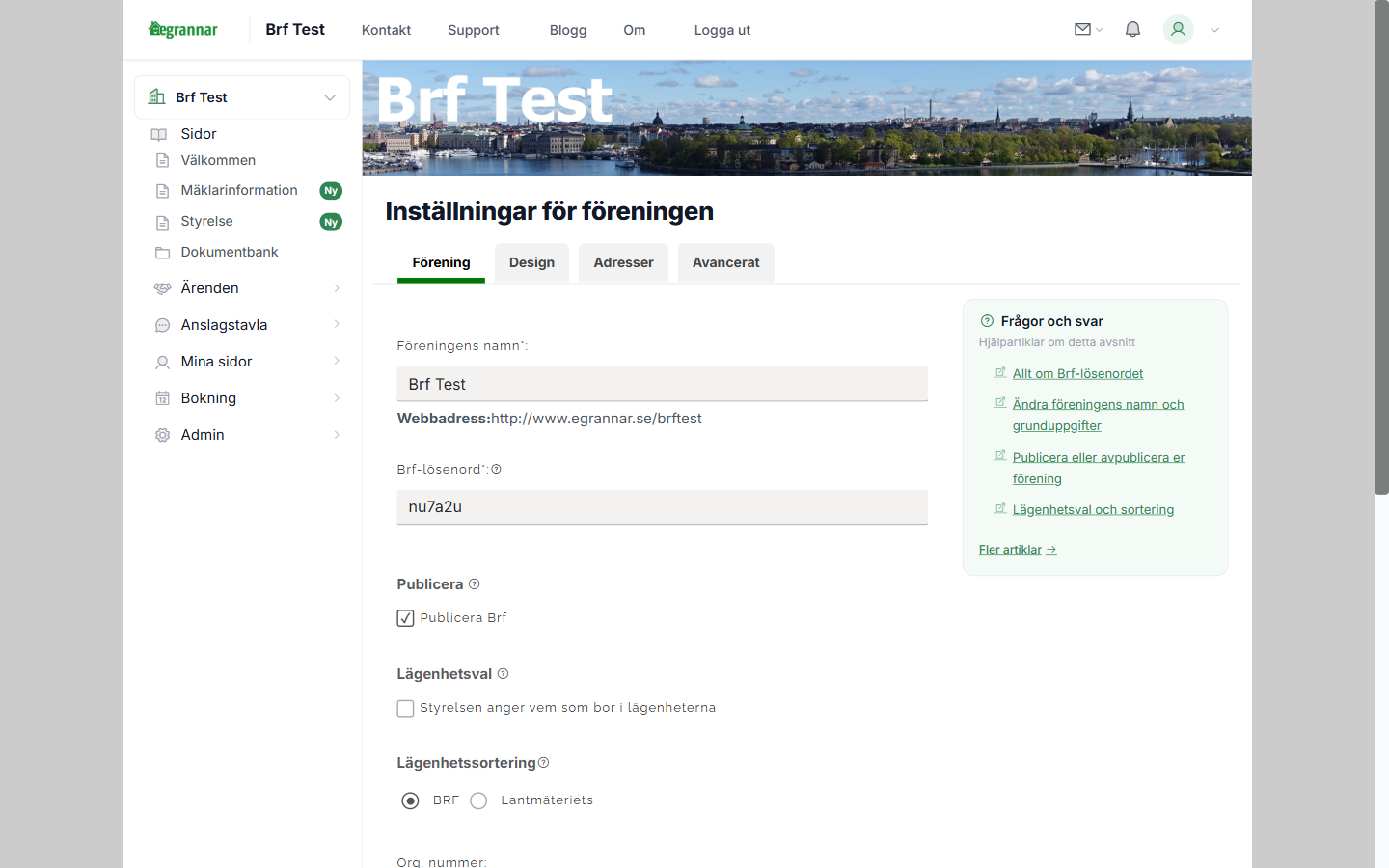Select the Lantmäteriets radio button

click(x=478, y=800)
